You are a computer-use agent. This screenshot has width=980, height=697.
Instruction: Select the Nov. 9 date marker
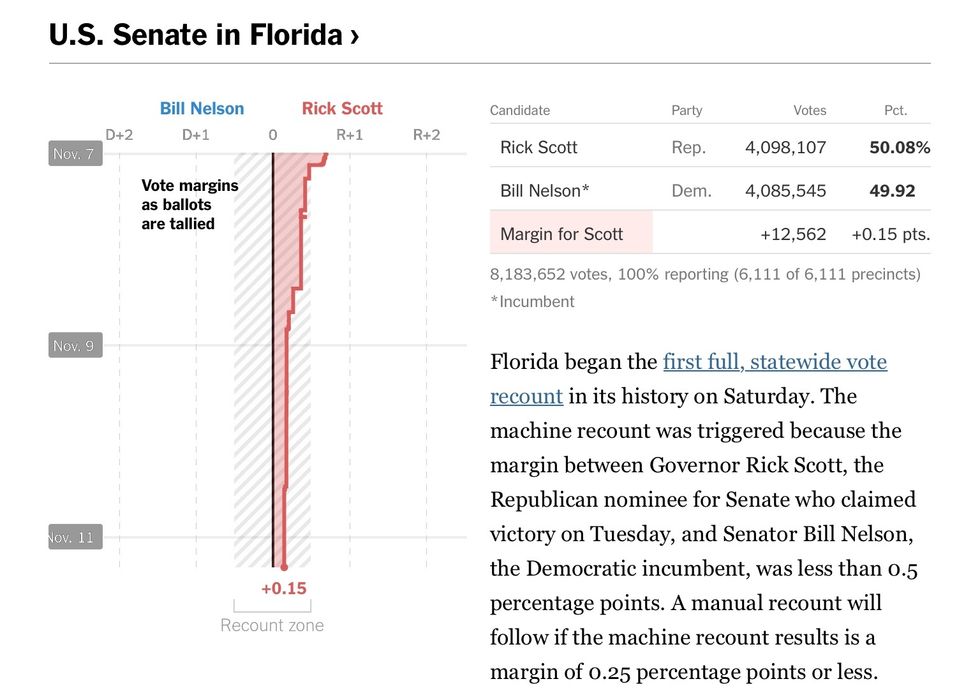(x=75, y=345)
